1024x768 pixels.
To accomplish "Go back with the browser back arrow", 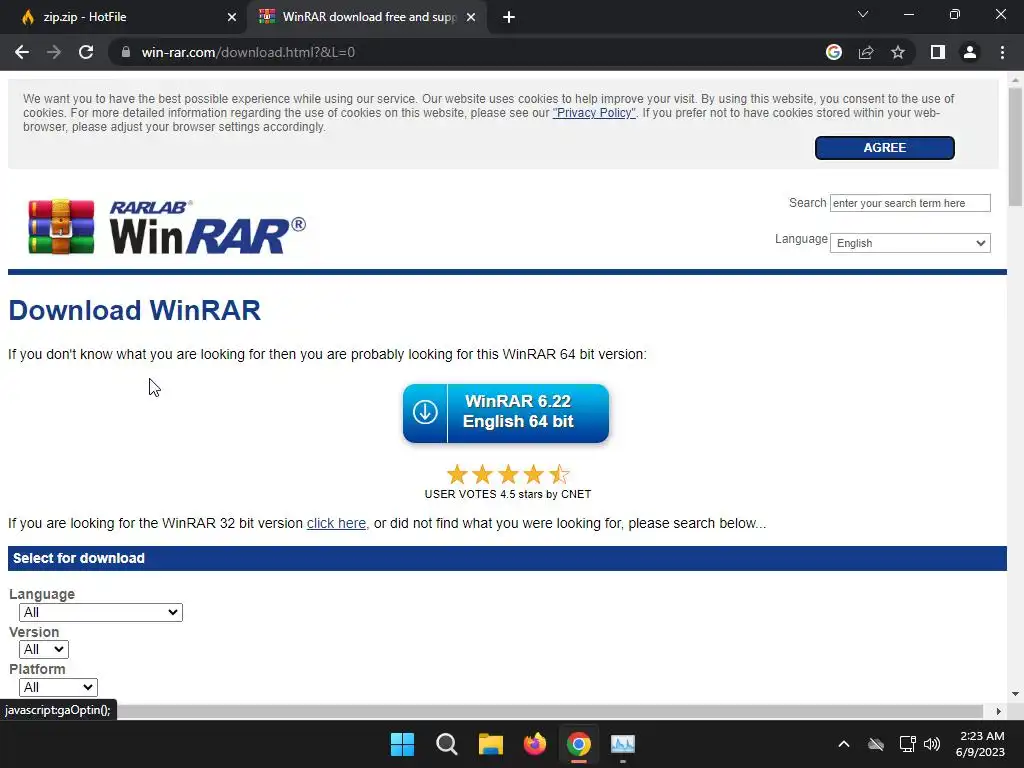I will click(x=22, y=52).
